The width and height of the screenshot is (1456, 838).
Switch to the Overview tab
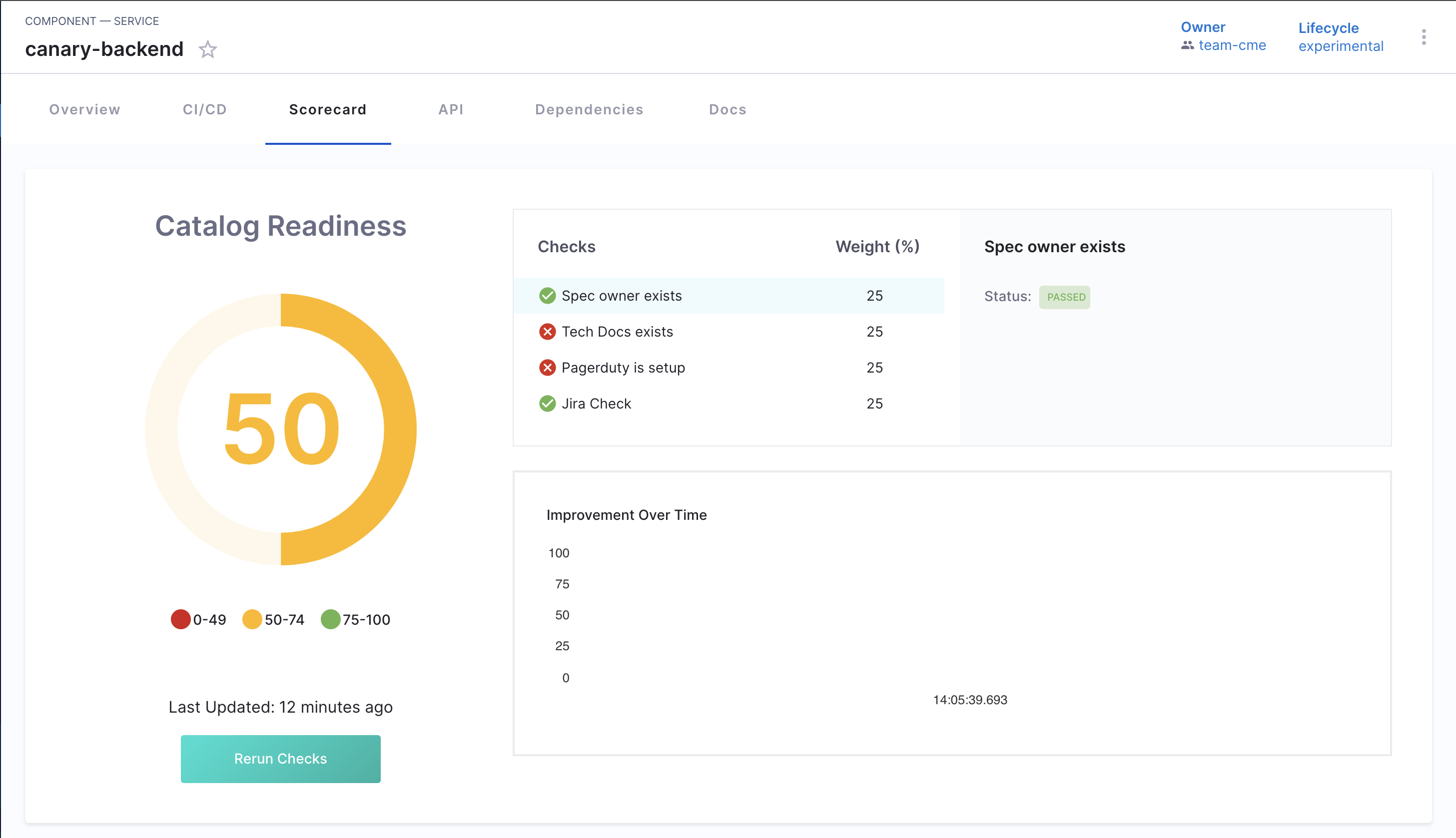click(x=84, y=109)
